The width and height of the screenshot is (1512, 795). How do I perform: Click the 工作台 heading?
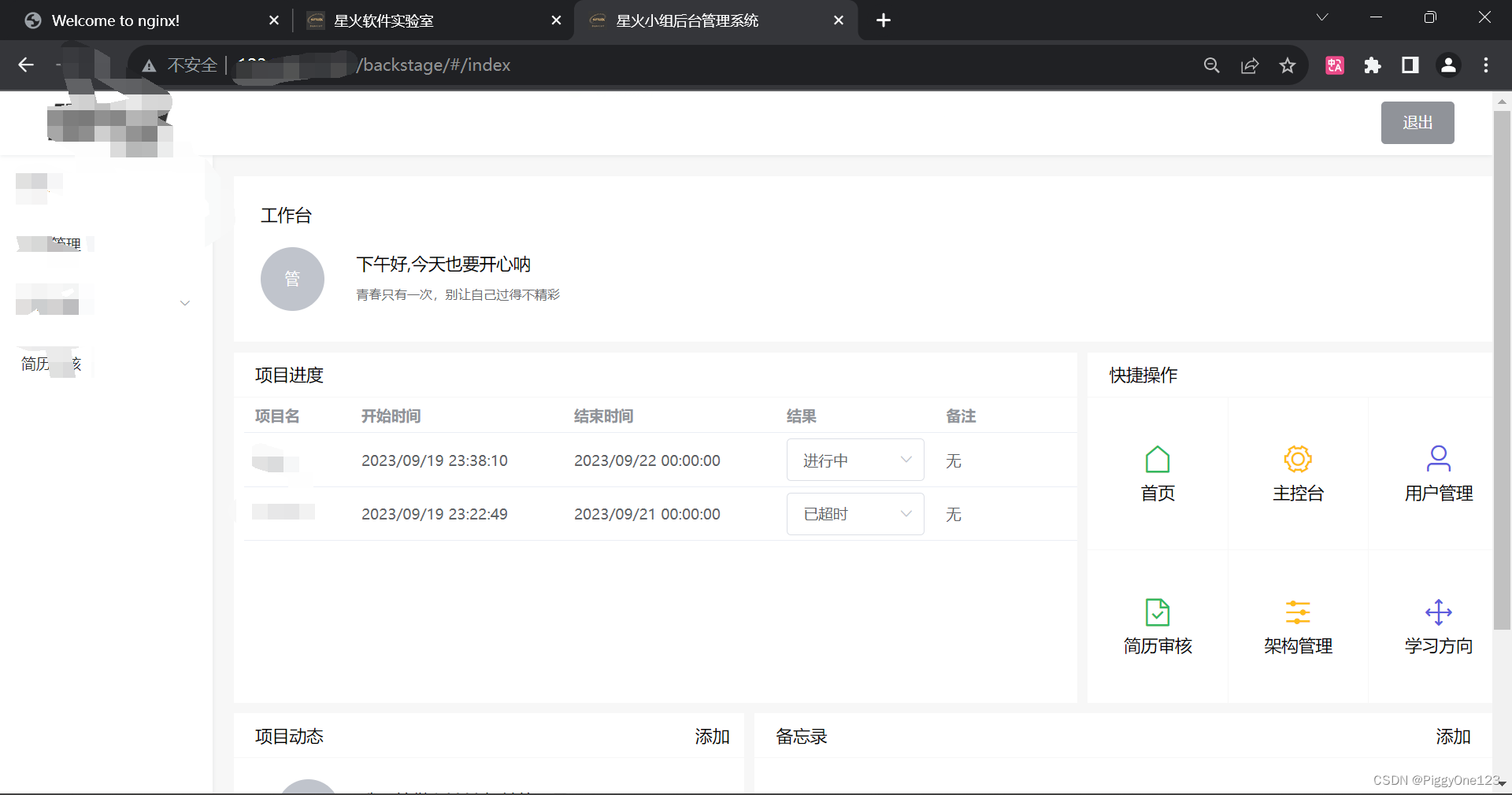[286, 216]
